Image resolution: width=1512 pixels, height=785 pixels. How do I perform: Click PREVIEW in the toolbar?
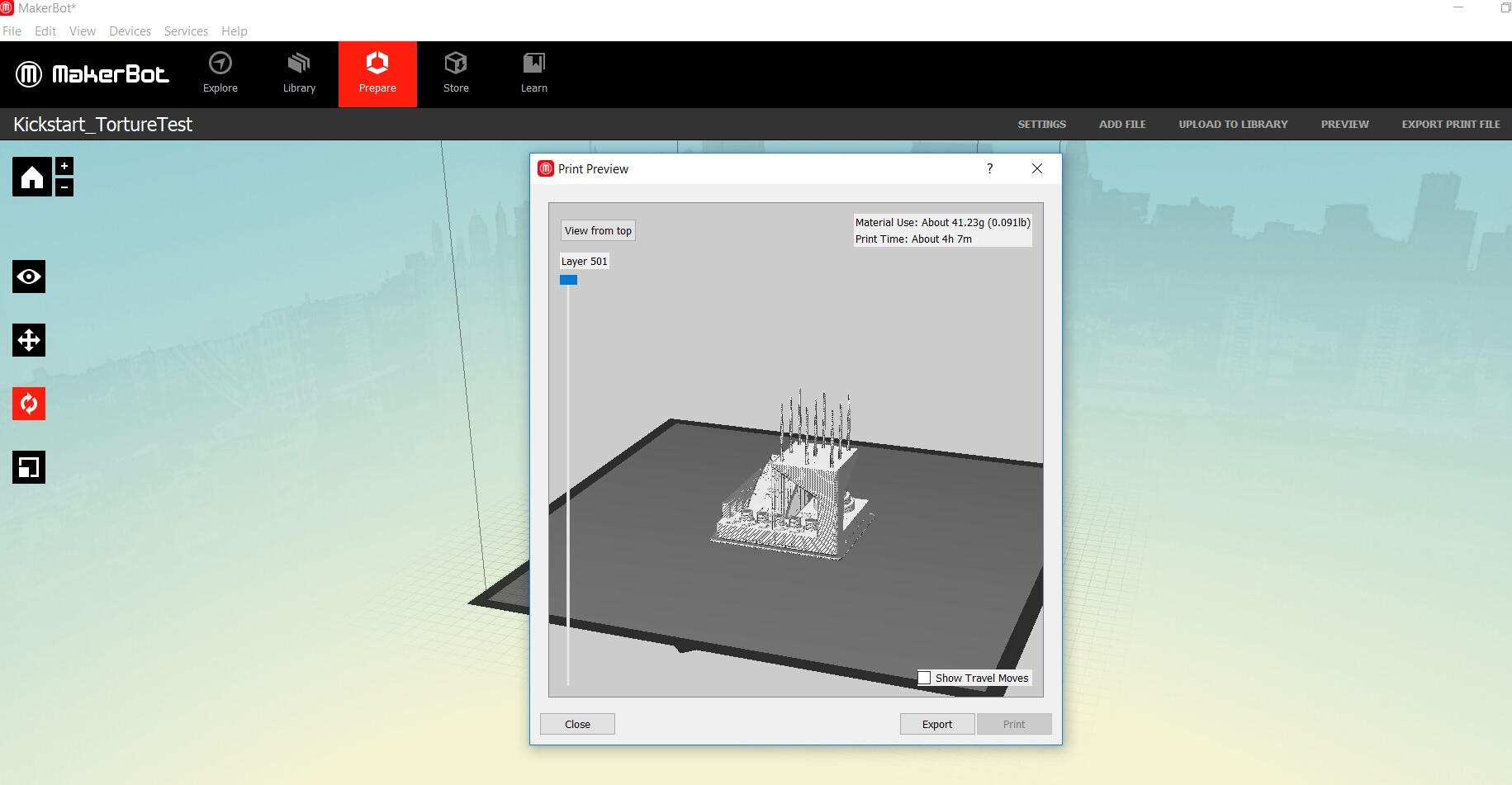pos(1344,124)
